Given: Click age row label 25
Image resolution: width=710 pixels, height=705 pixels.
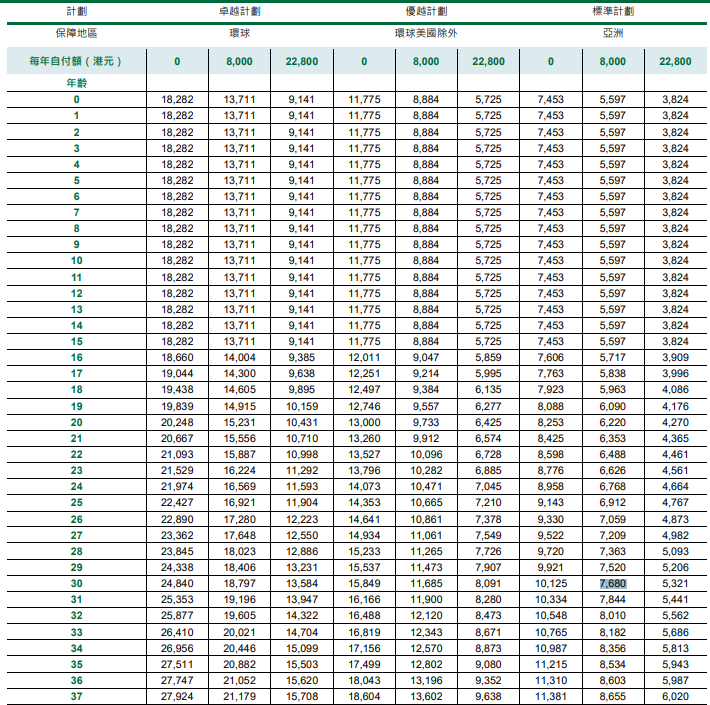Looking at the screenshot, I should coord(77,503).
